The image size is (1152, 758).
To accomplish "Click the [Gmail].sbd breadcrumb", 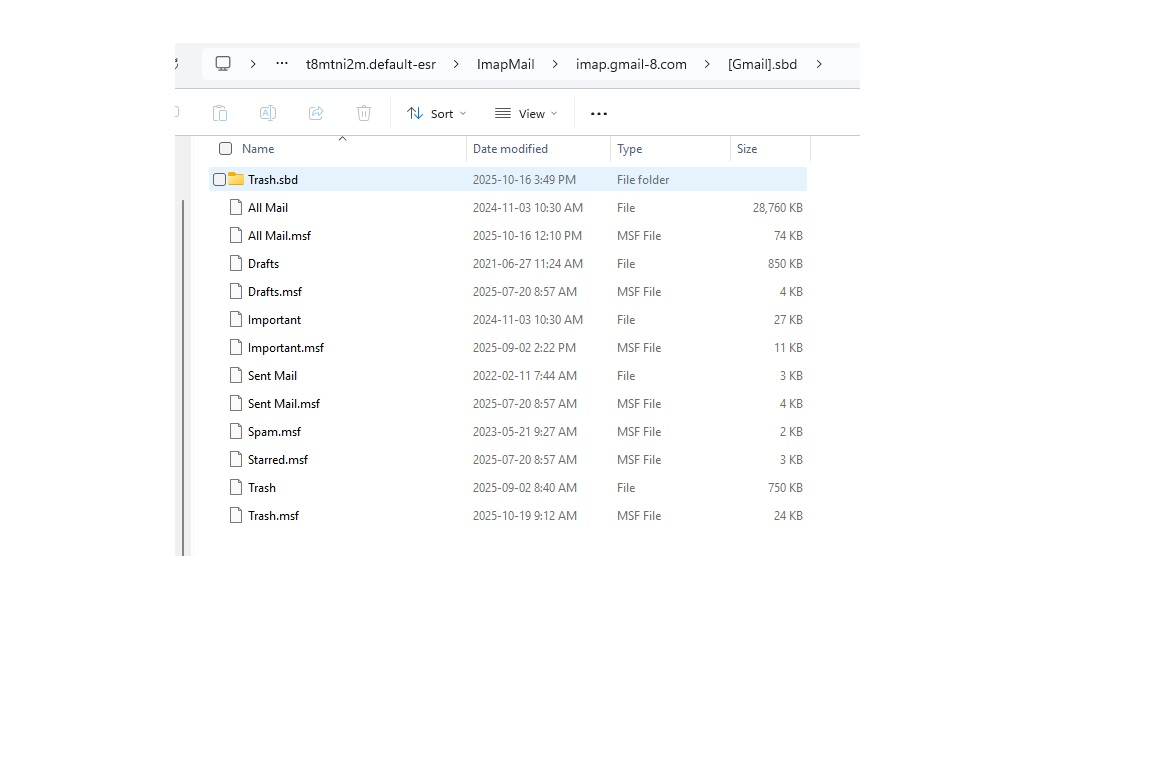I will (763, 64).
